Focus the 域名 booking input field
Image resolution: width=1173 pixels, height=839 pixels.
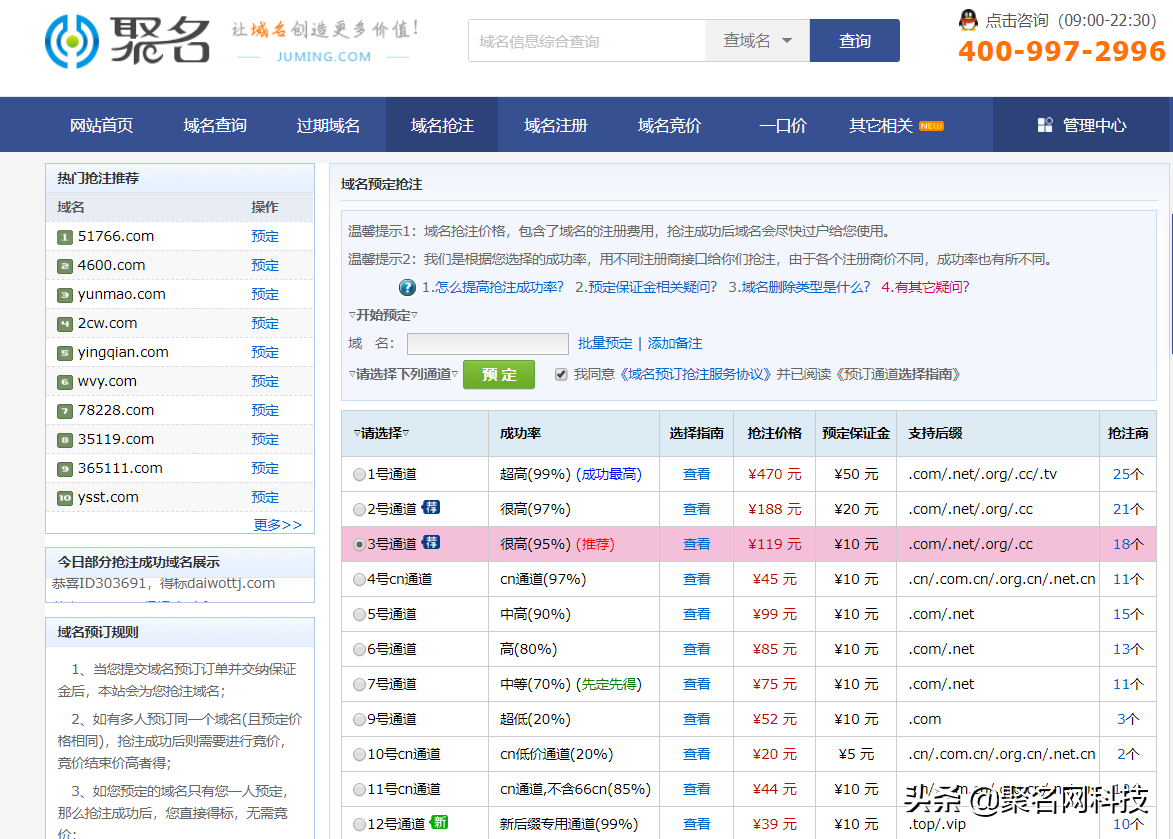pos(488,343)
